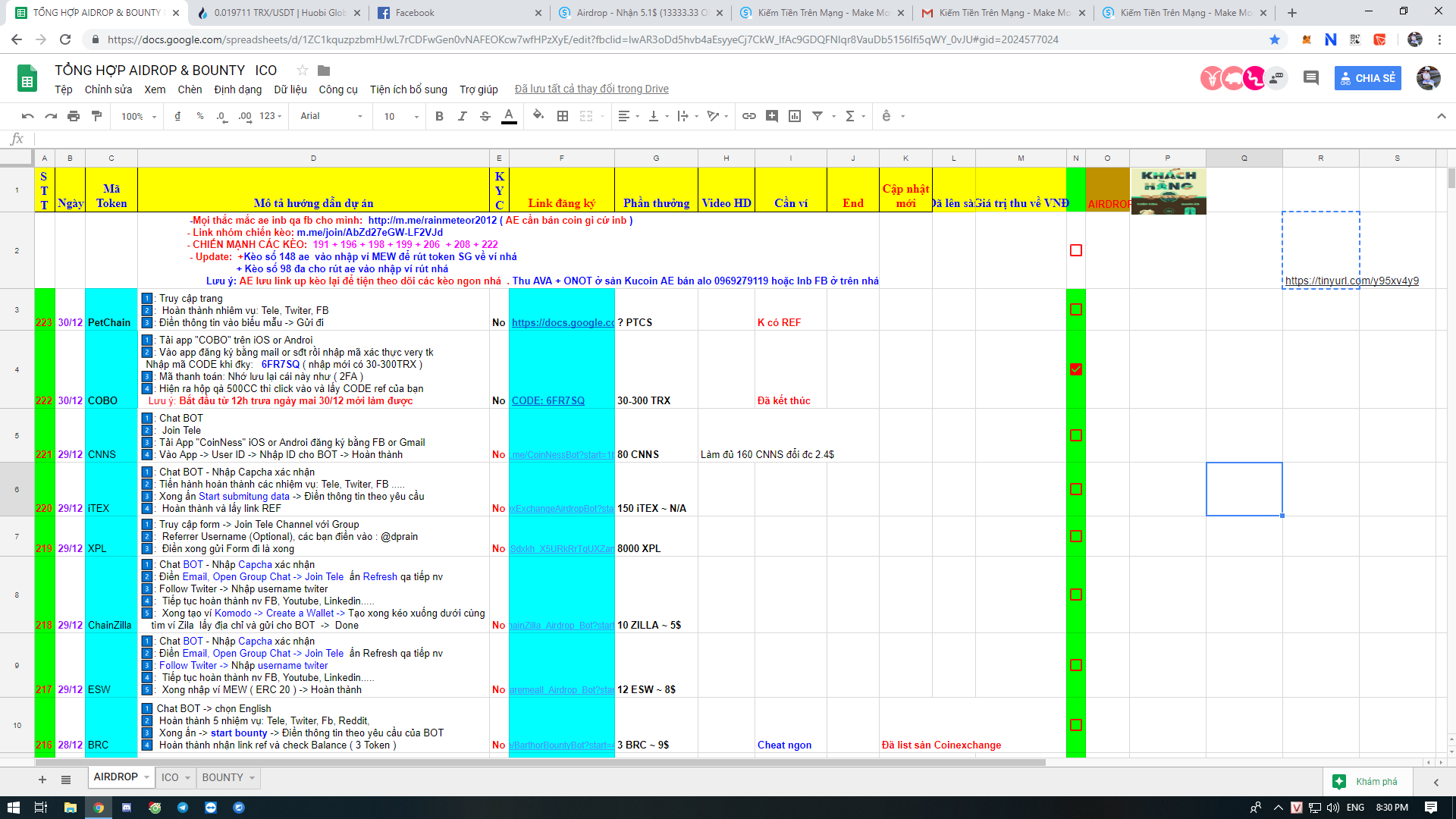Star the spreadsheet document
Screen dimensions: 1456x819
(x=303, y=71)
